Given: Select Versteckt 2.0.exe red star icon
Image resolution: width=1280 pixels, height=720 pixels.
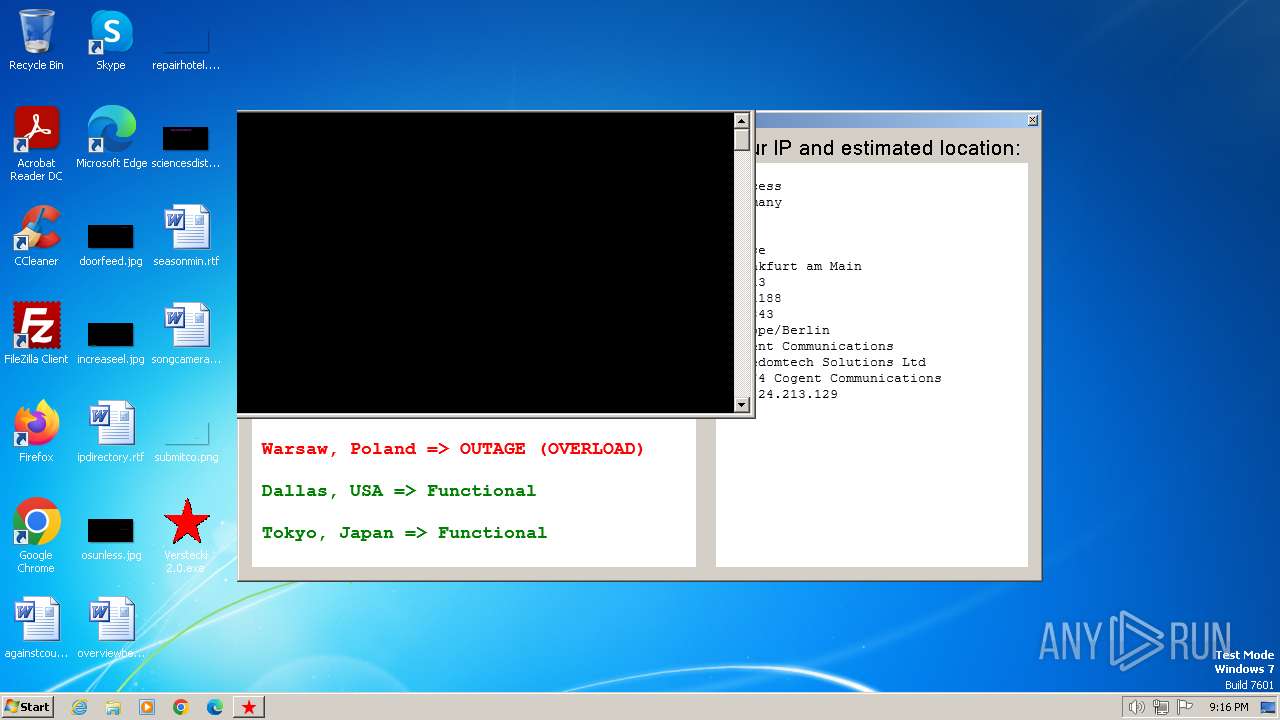Looking at the screenshot, I should pos(186,536).
